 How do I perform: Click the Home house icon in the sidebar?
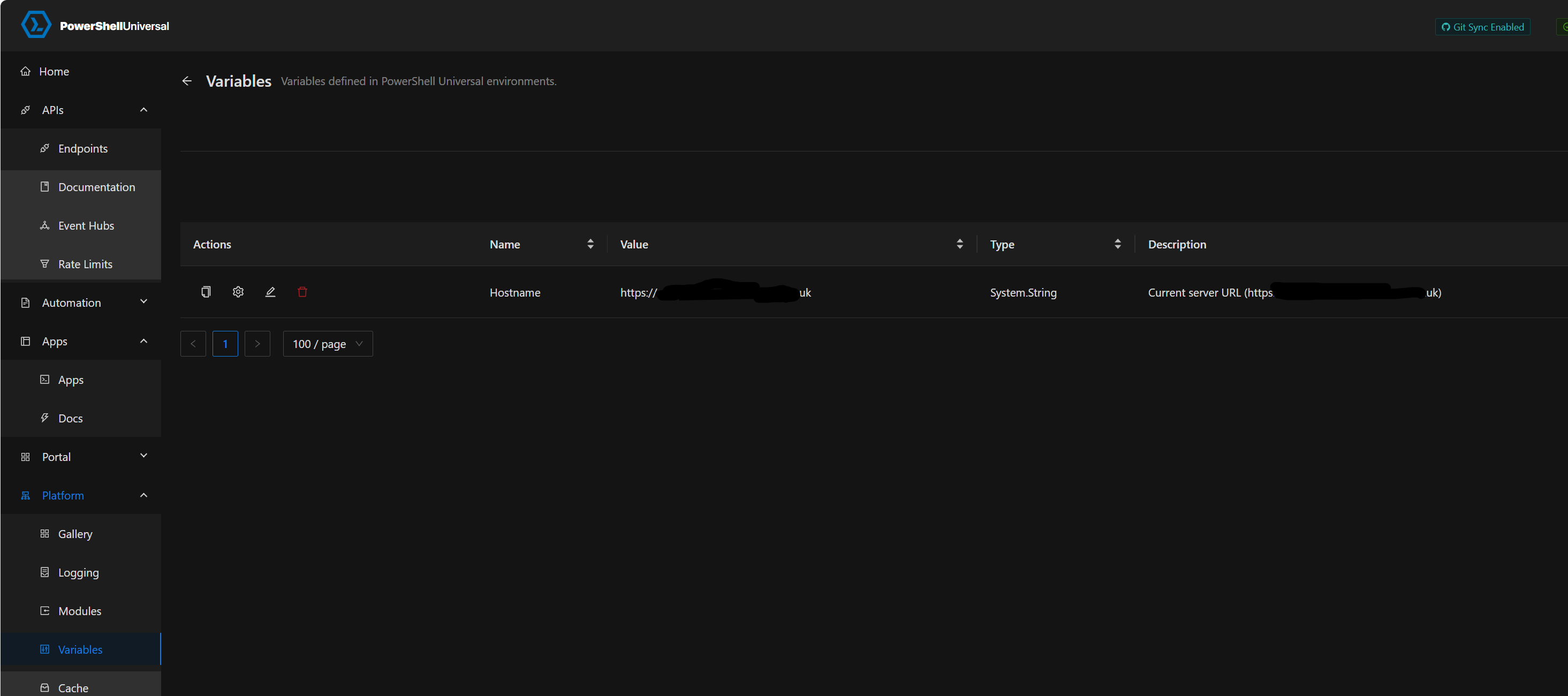[25, 71]
